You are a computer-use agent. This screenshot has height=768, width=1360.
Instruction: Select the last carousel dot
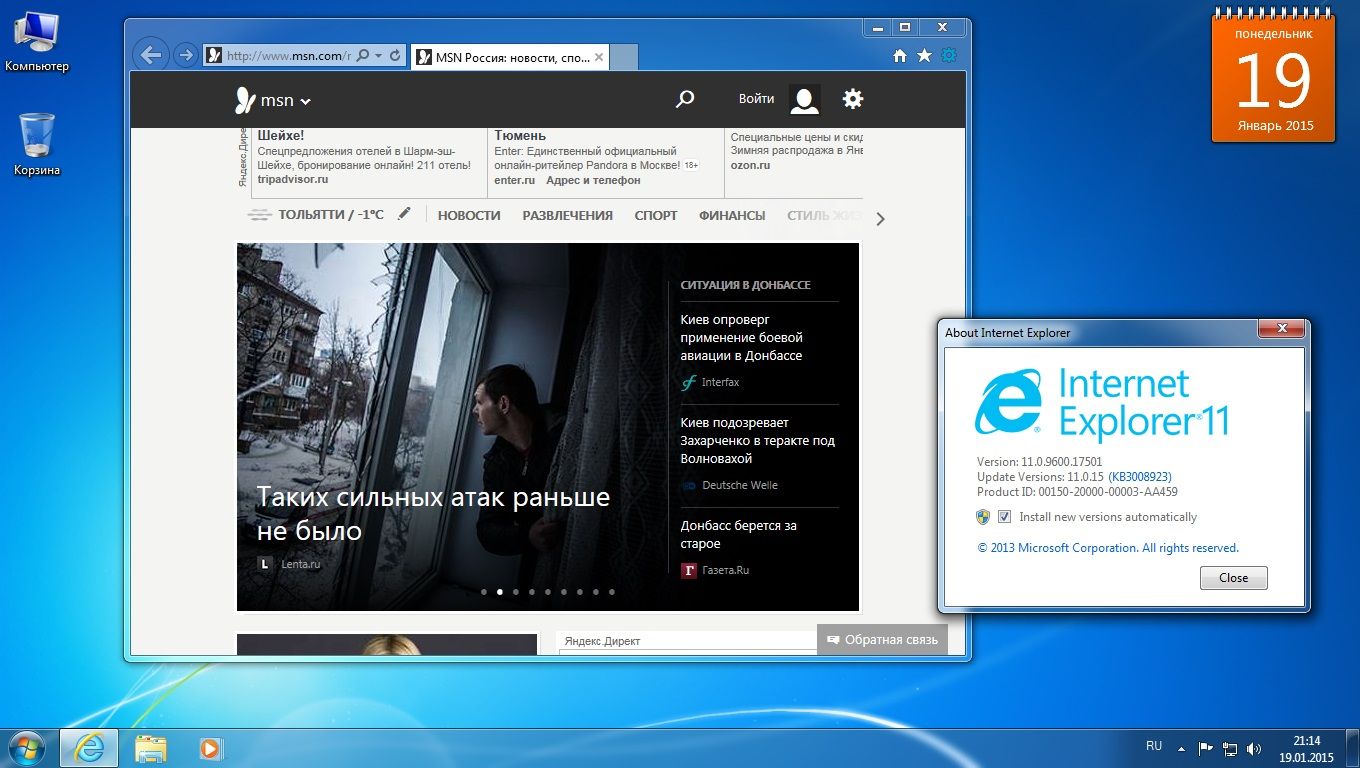pyautogui.click(x=612, y=592)
